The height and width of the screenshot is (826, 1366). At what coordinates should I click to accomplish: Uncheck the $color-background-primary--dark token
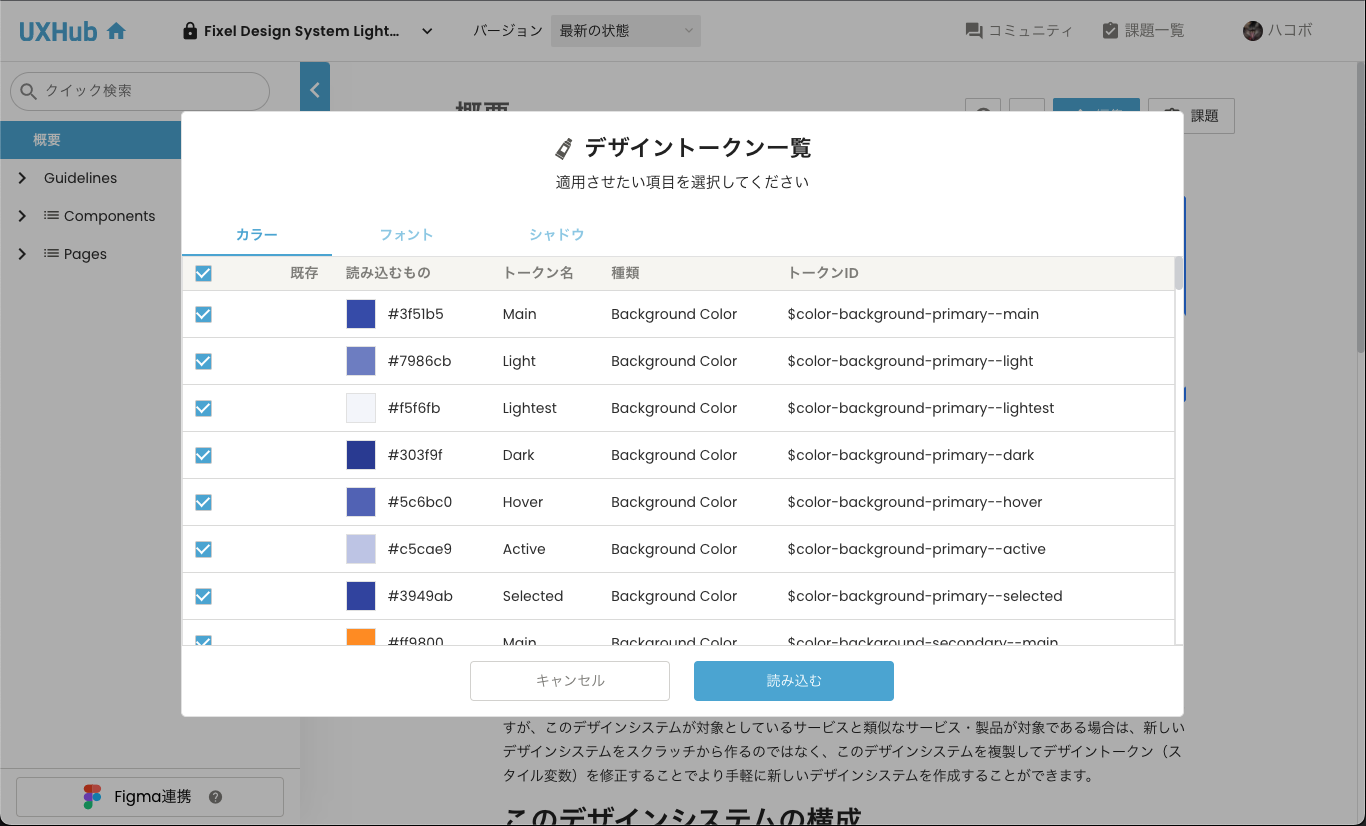[203, 455]
